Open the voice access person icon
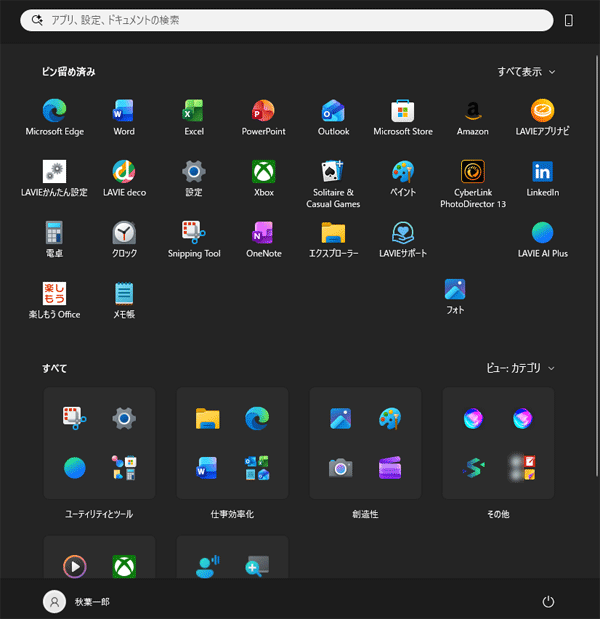 [207, 566]
